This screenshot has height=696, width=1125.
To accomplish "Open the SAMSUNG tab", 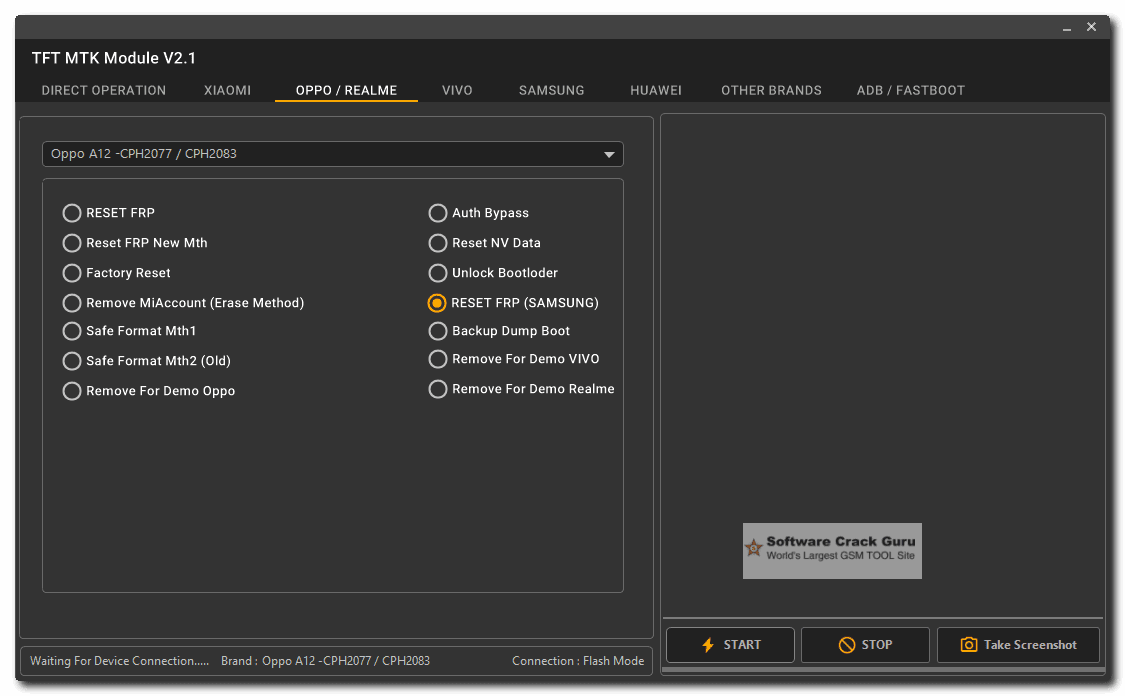I will (552, 90).
